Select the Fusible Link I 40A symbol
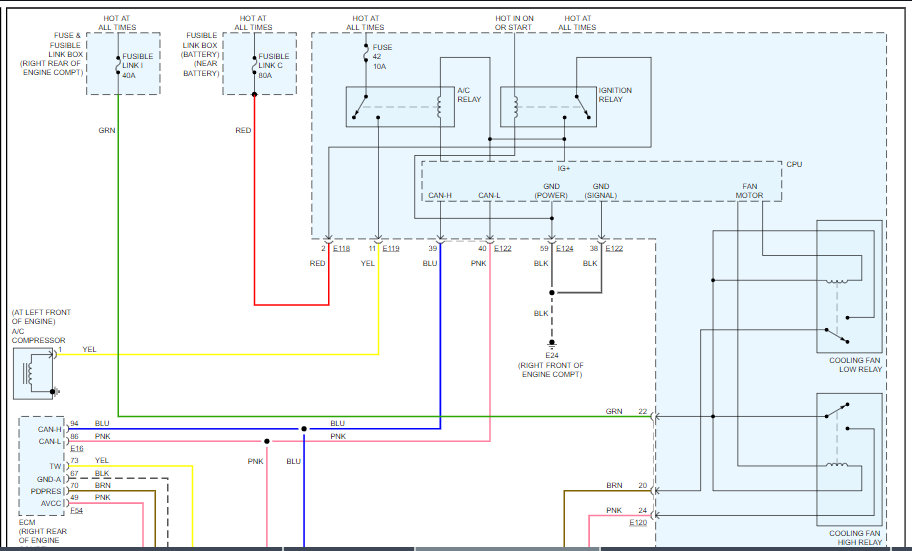The width and height of the screenshot is (912, 551). click(118, 65)
